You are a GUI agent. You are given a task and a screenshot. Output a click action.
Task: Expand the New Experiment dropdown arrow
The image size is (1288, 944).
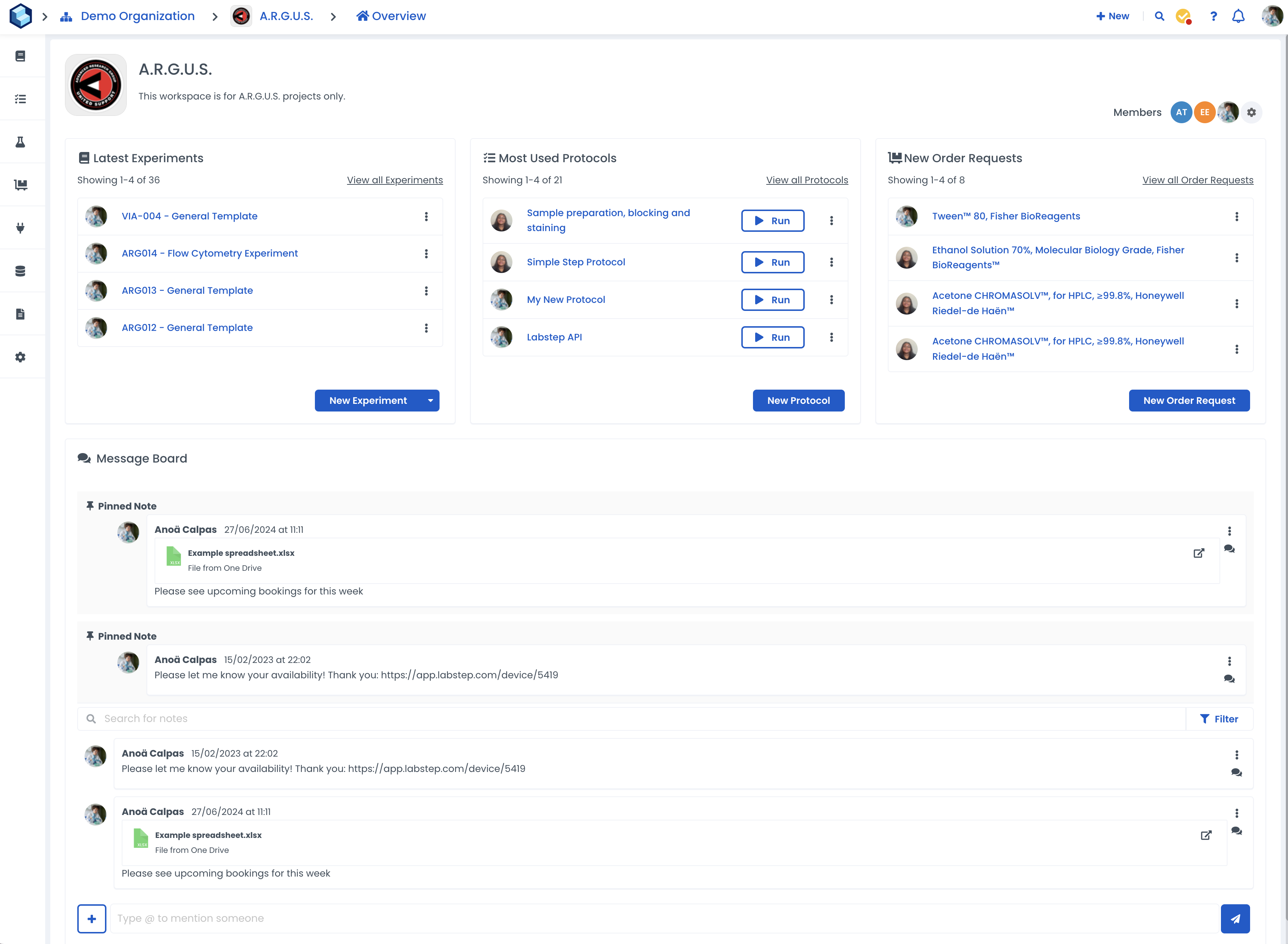point(430,401)
